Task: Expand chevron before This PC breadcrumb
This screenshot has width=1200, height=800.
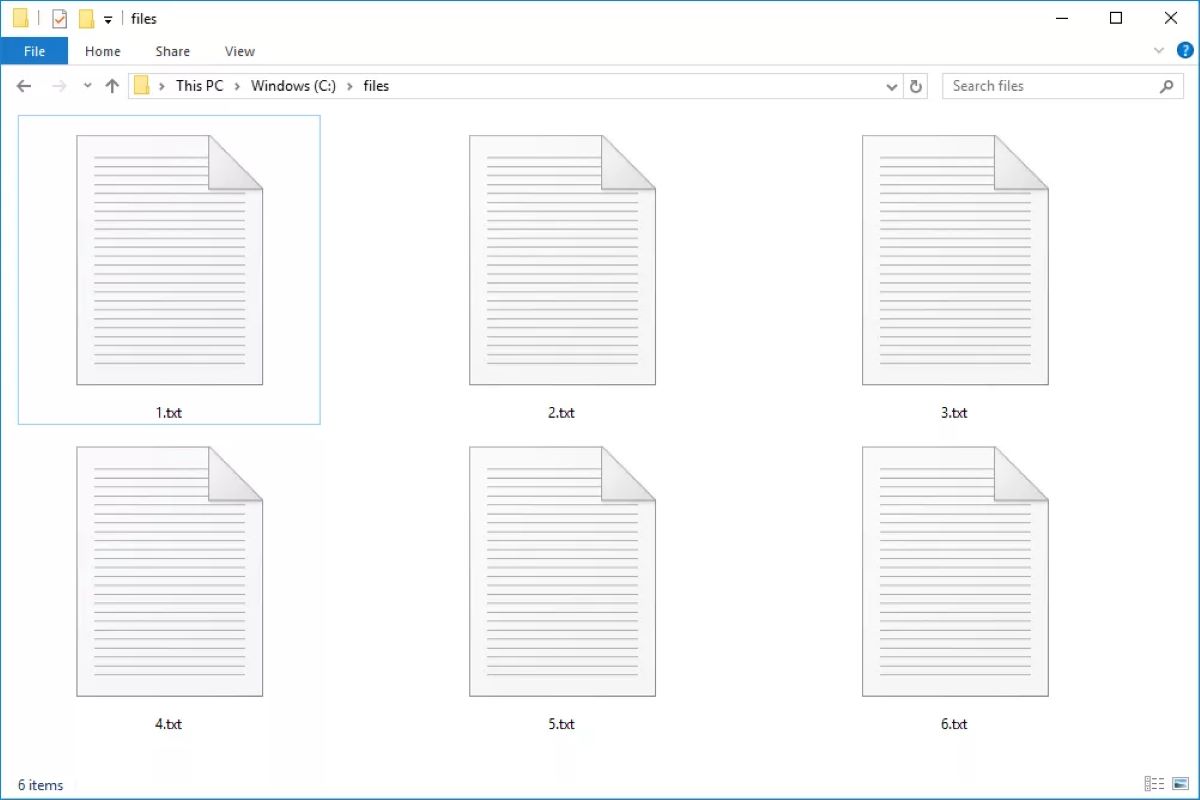Action: (x=162, y=86)
